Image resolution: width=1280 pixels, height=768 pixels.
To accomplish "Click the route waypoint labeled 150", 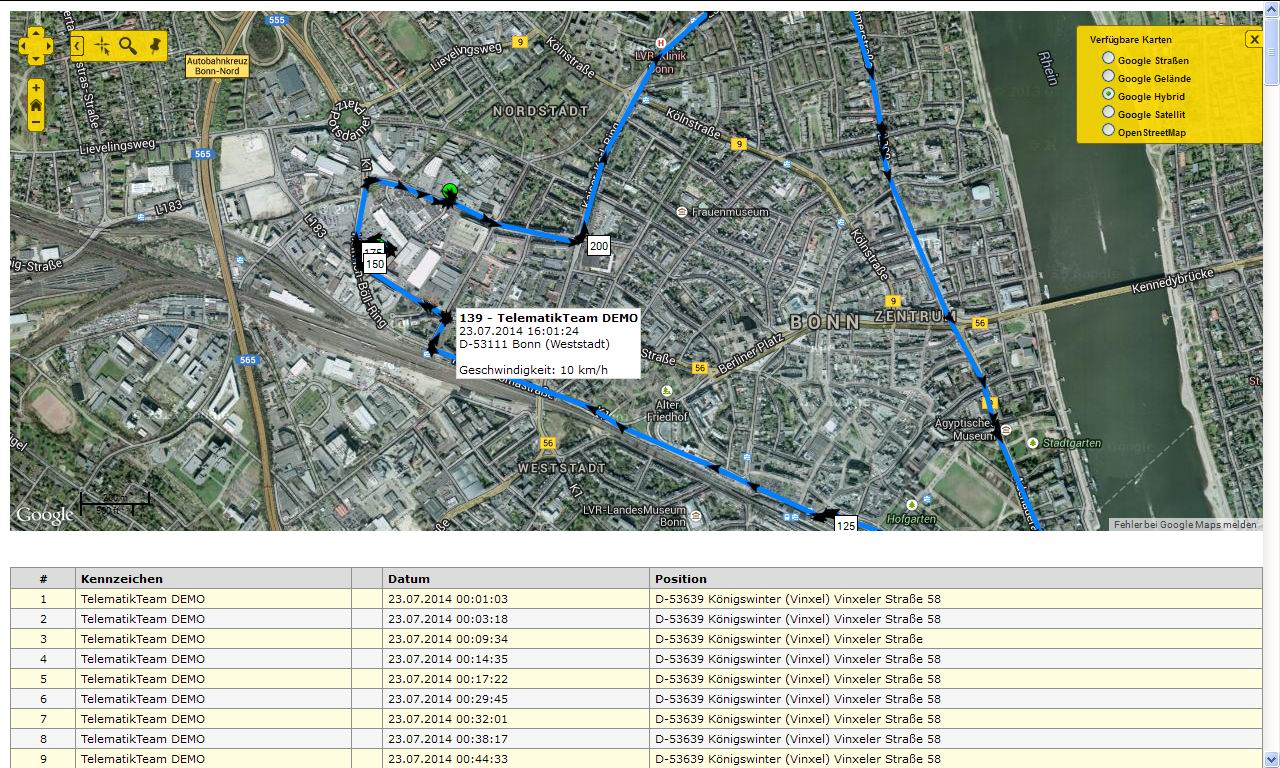I will click(x=374, y=264).
